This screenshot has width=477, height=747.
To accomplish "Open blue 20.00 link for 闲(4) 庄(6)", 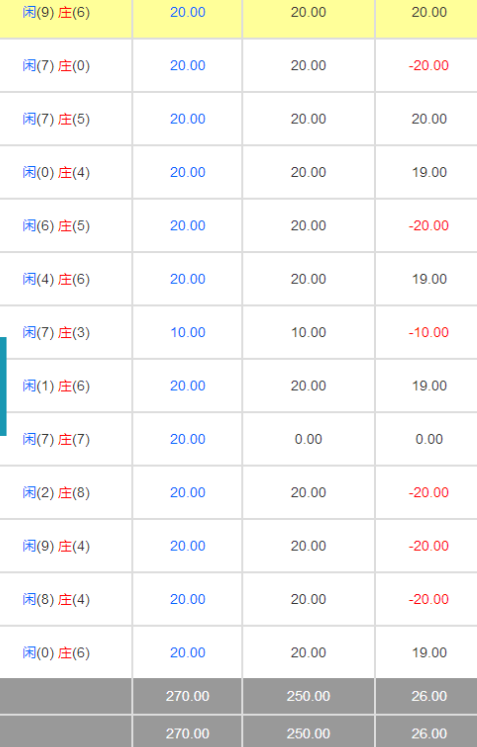I will 188,279.
